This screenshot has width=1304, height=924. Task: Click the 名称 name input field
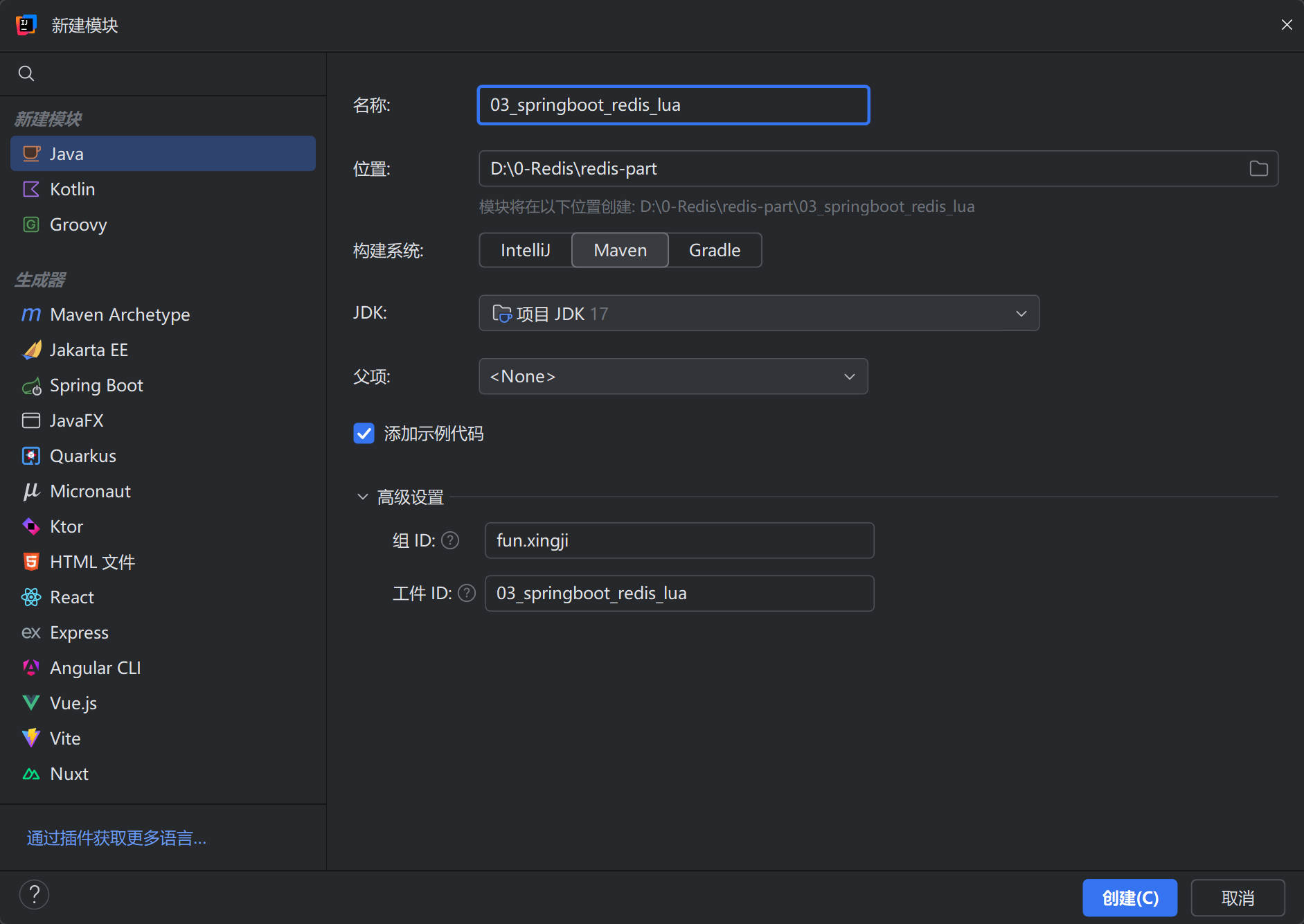click(x=673, y=105)
